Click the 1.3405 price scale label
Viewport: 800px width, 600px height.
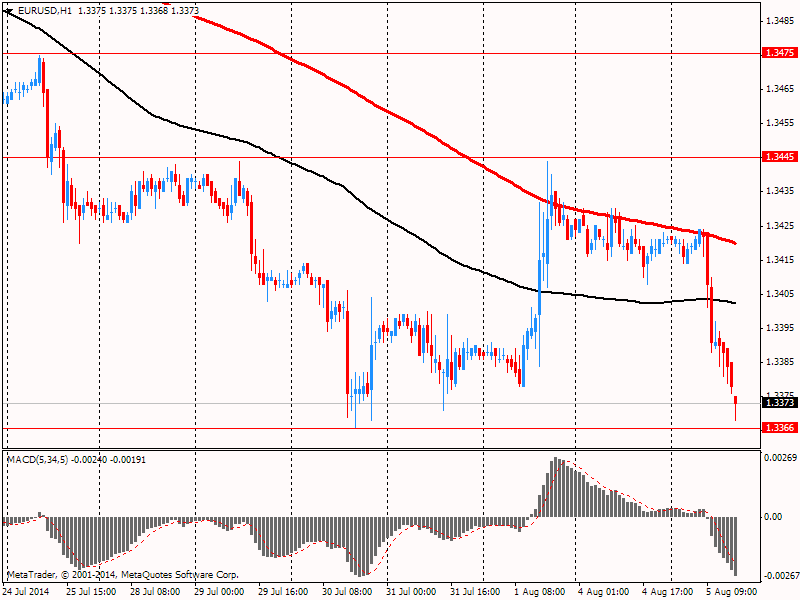click(x=781, y=294)
